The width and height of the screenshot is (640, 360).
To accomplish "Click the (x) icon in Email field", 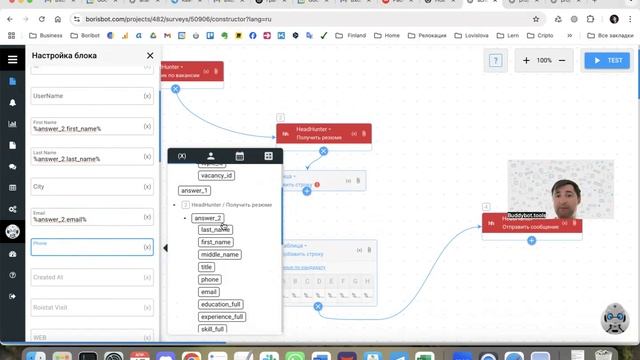I will [x=147, y=217].
